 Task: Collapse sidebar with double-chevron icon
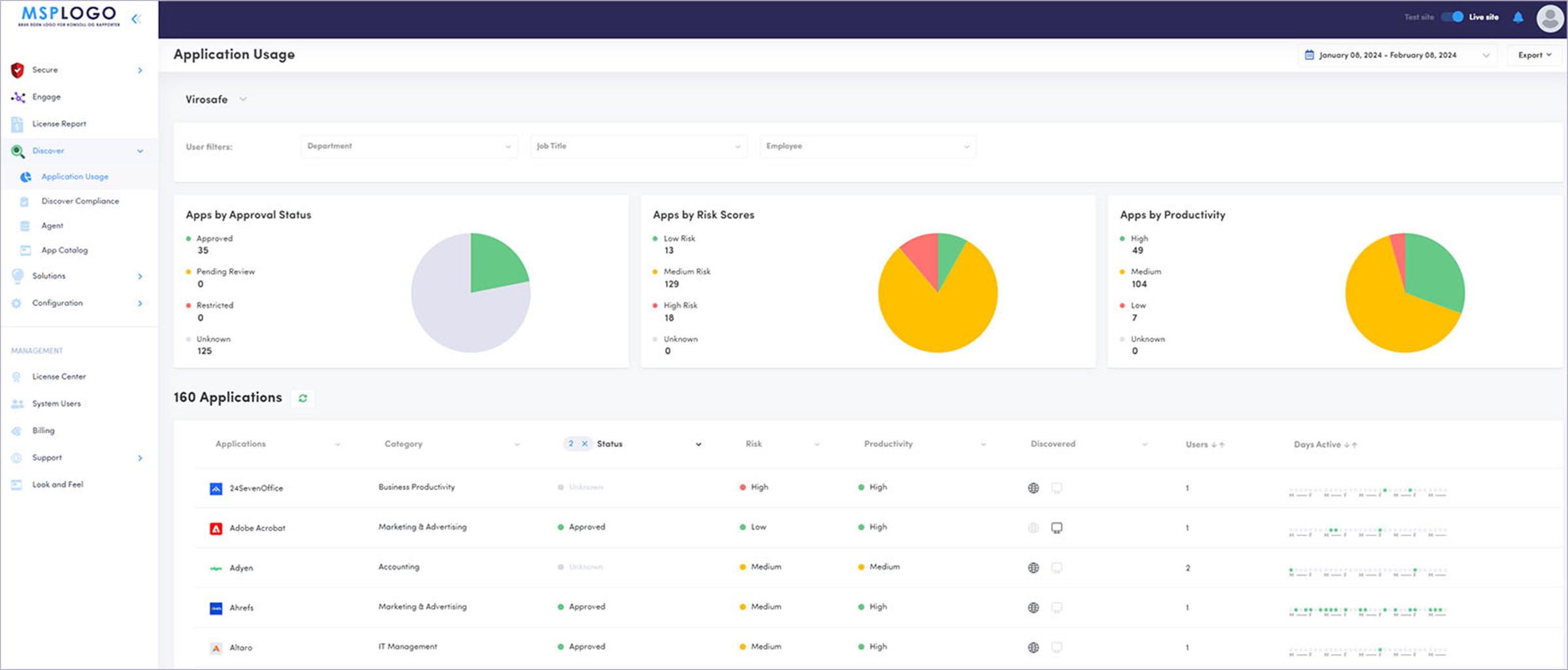pos(136,19)
